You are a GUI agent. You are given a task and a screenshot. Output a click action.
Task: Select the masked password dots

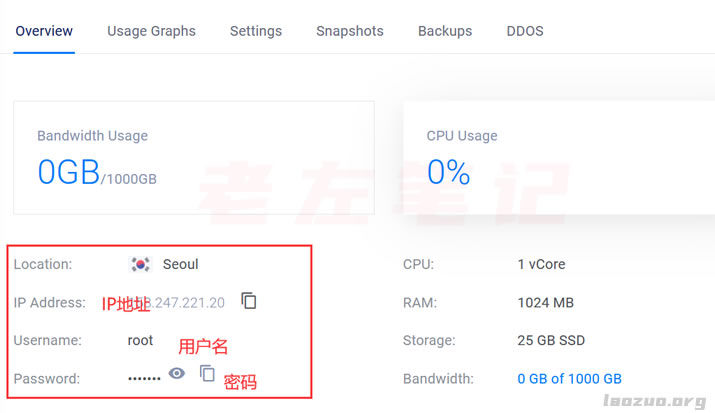tap(144, 378)
